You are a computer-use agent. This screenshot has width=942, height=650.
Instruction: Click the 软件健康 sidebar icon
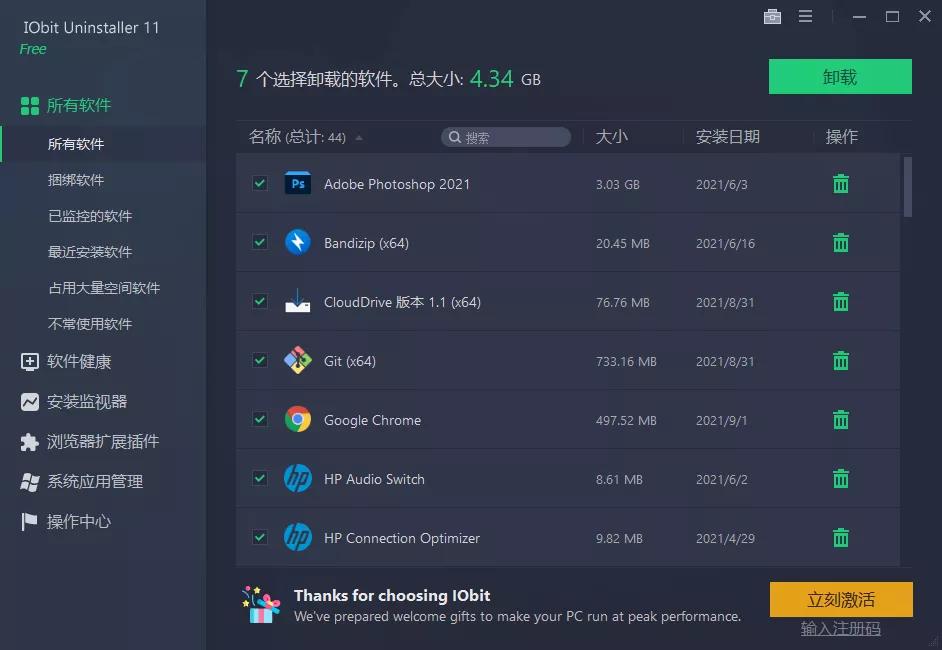tap(30, 363)
